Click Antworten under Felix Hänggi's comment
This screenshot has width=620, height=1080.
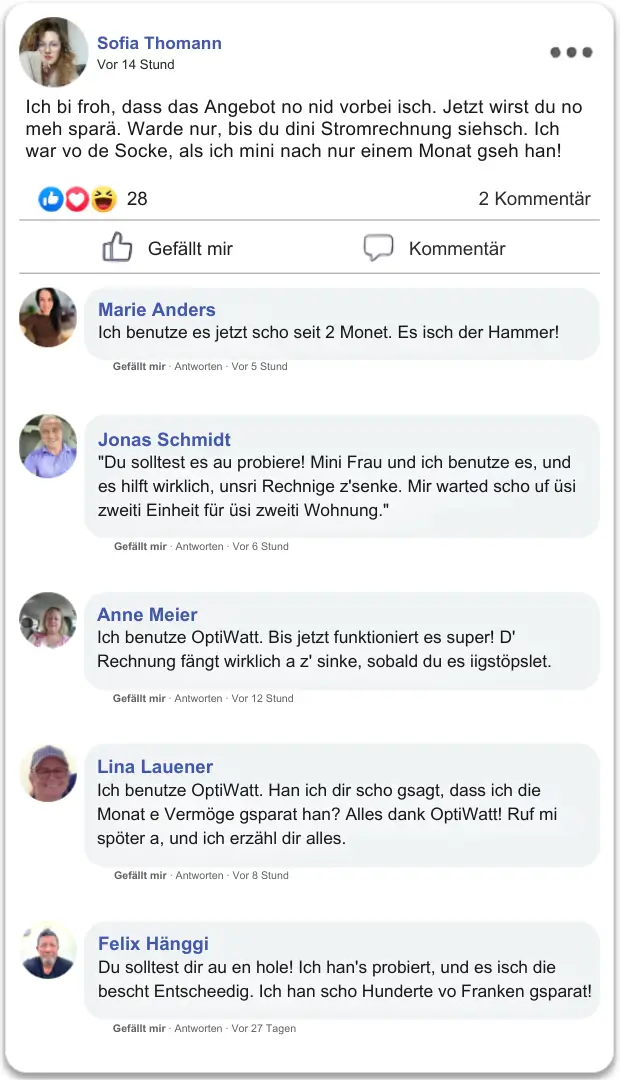tap(198, 1028)
